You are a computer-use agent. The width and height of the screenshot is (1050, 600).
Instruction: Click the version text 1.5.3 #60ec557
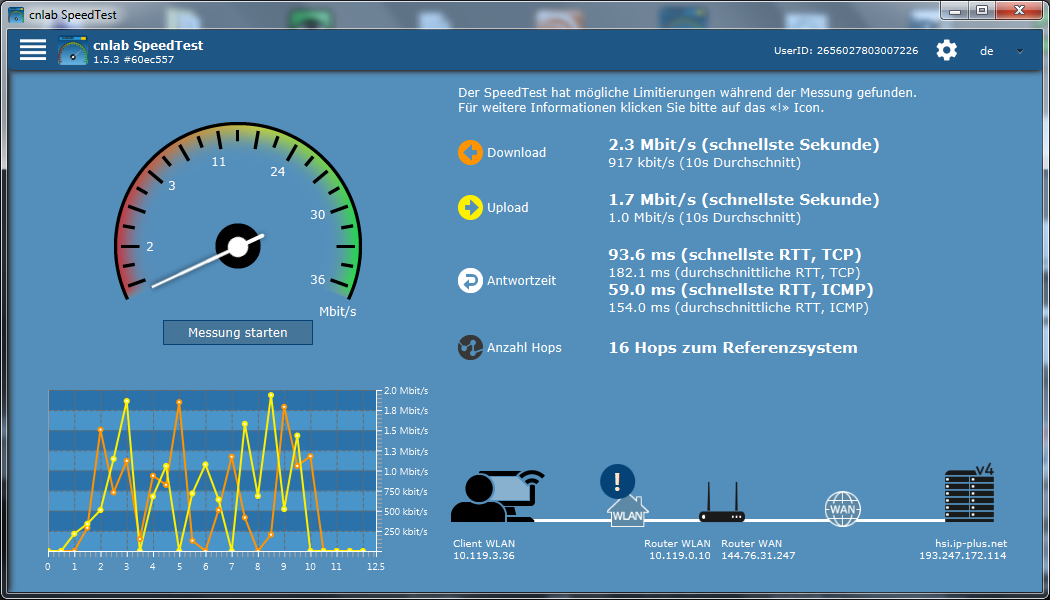[x=135, y=60]
